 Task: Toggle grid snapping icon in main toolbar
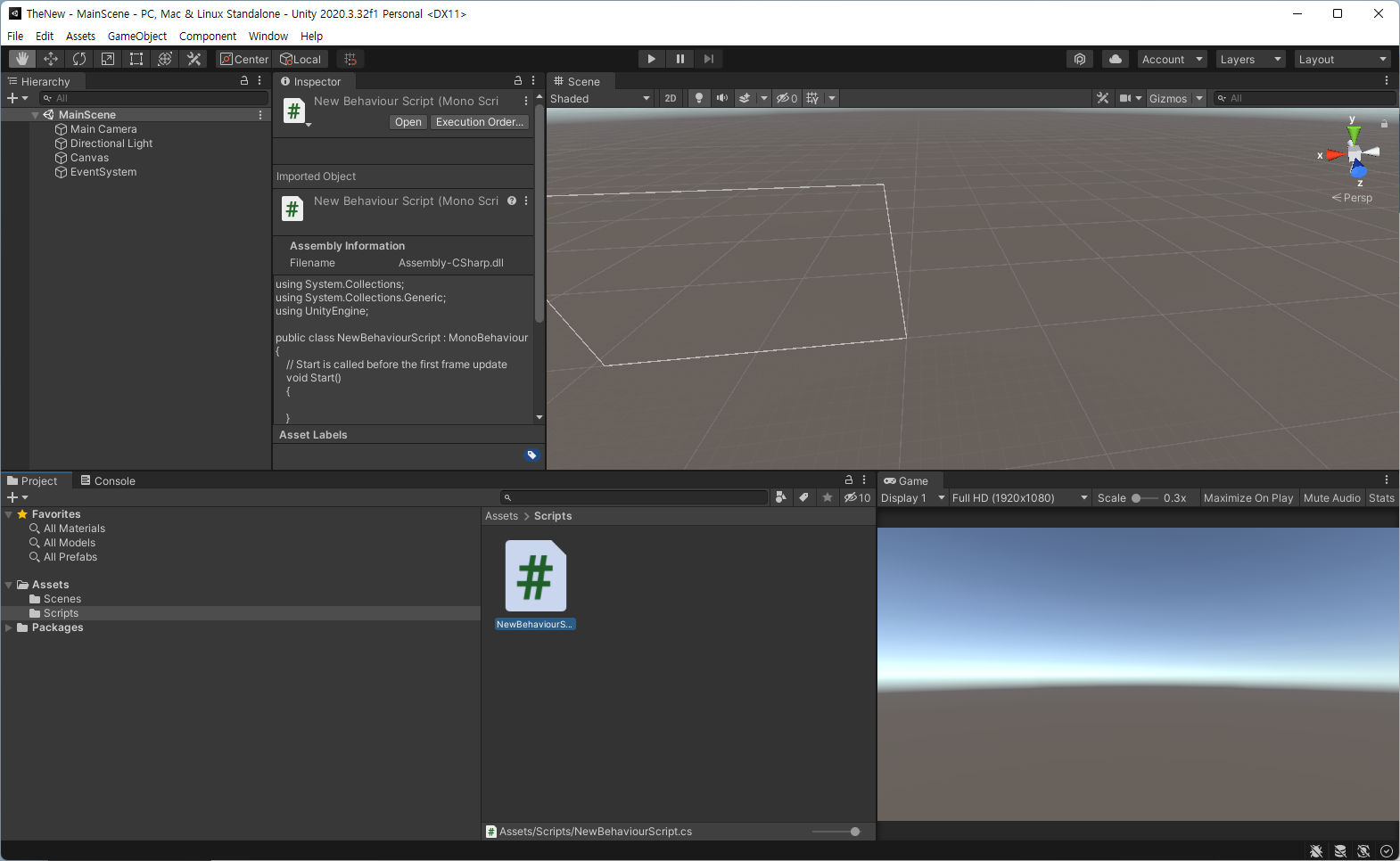(x=350, y=59)
